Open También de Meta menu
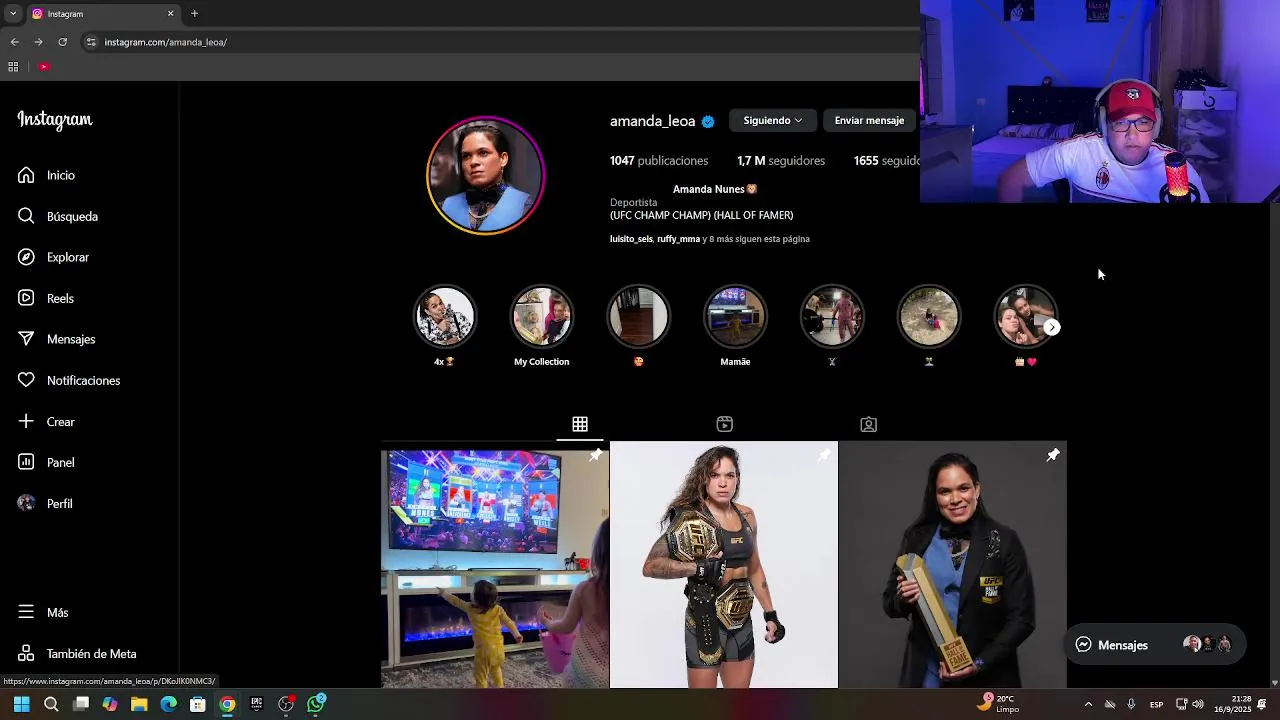 [x=77, y=653]
